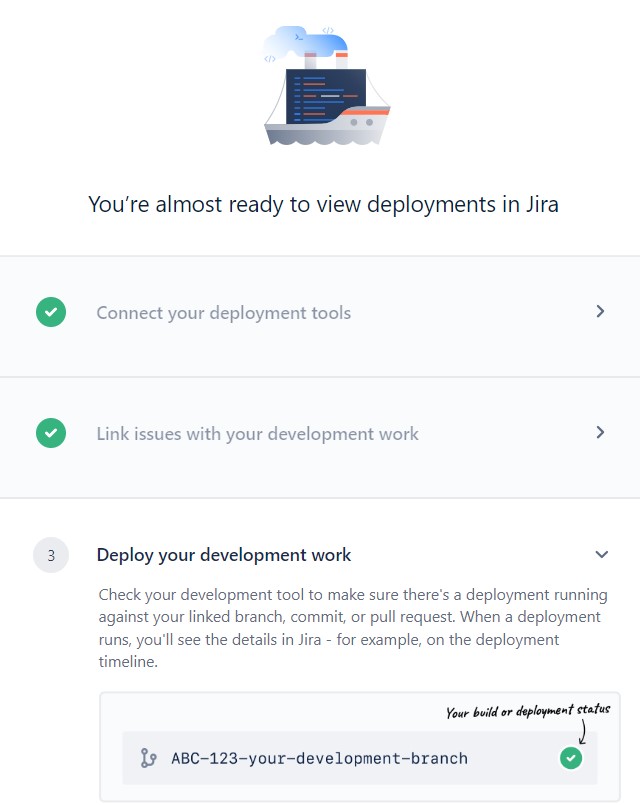This screenshot has height=805, width=640.
Task: Expand the Link issues with your development work chevron
Action: point(600,432)
